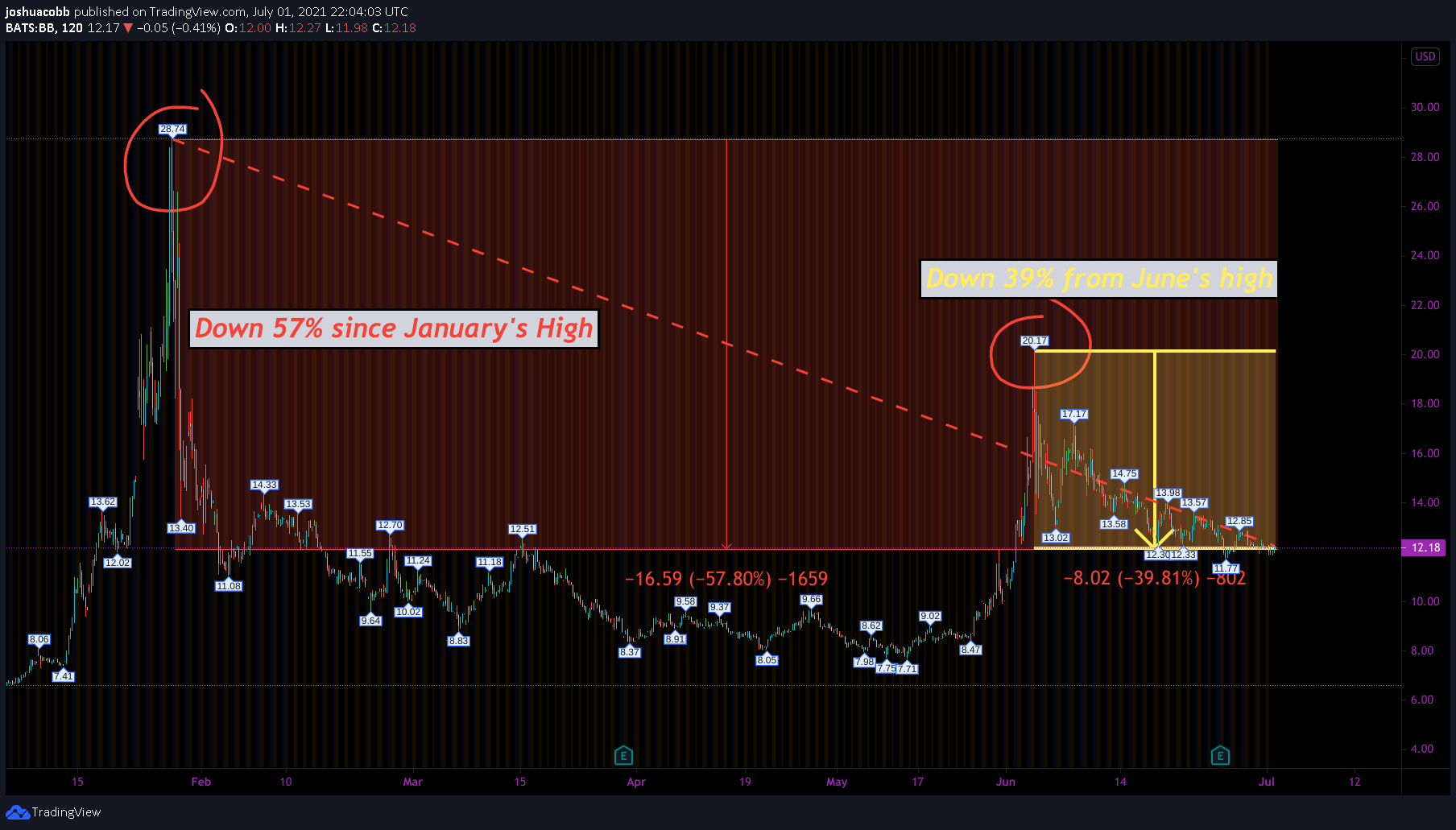This screenshot has height=830, width=1456.
Task: Click the 9.66 pivot label
Action: 811,599
